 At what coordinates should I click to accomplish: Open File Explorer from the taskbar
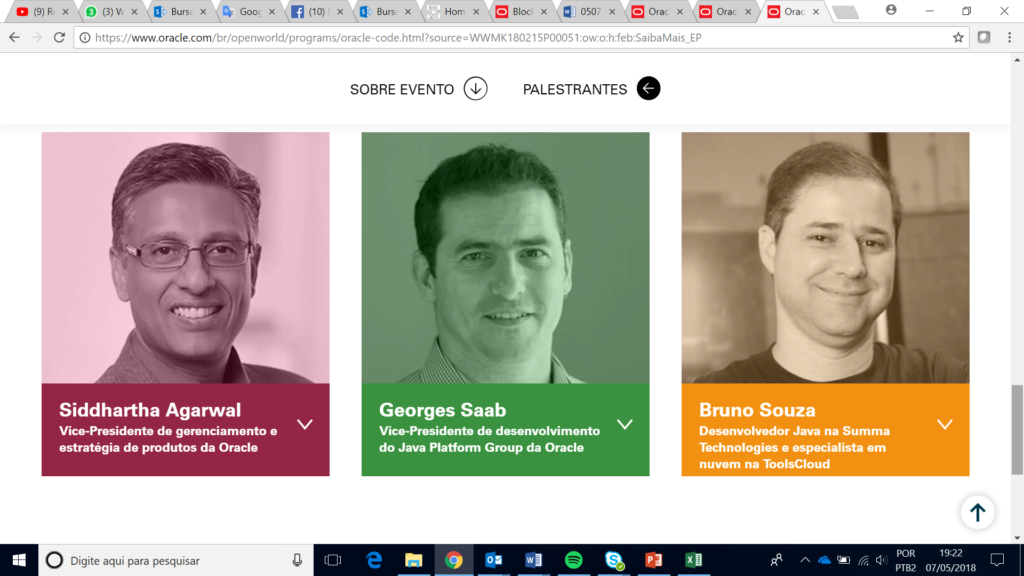tap(413, 560)
